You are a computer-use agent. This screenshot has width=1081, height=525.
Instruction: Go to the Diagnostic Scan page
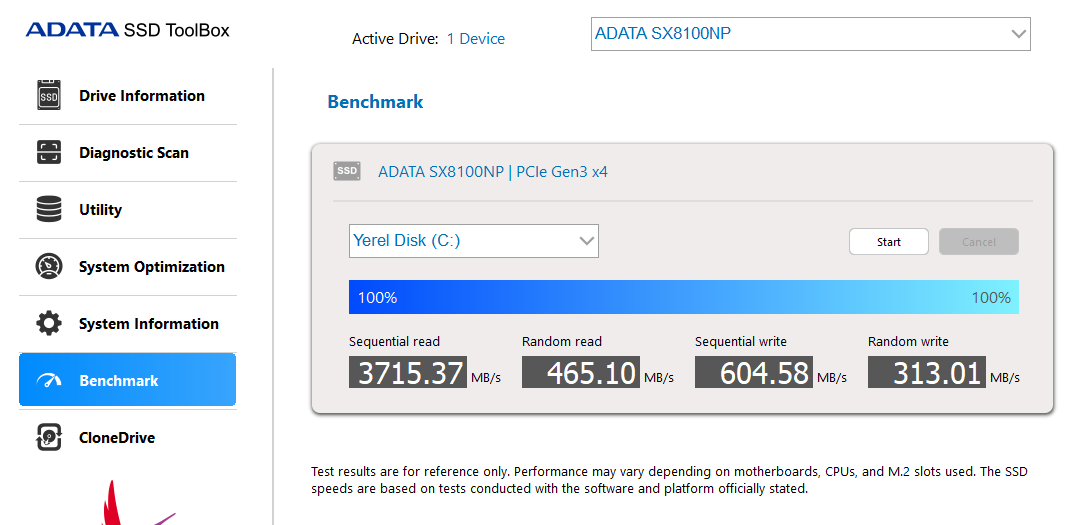click(x=128, y=153)
